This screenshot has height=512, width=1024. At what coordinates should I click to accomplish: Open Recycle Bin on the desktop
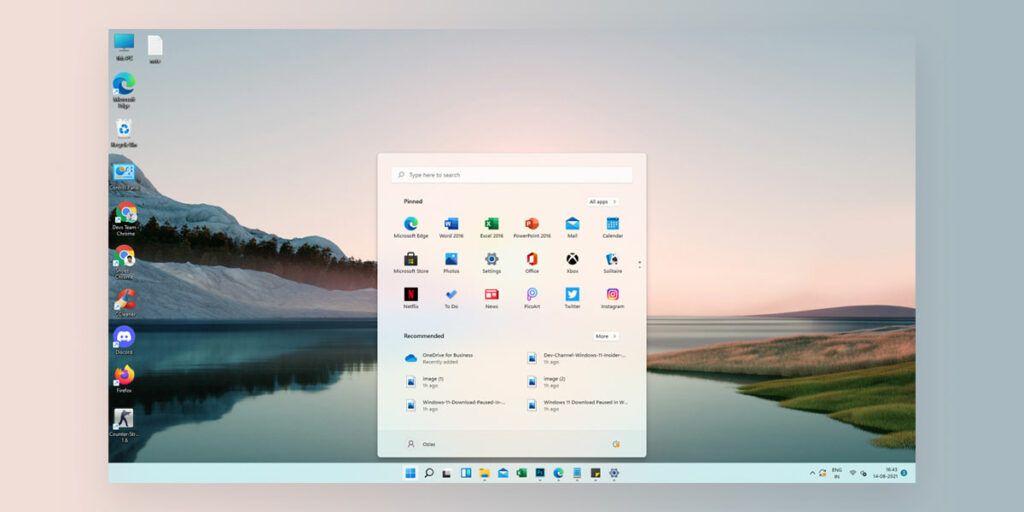[123, 130]
